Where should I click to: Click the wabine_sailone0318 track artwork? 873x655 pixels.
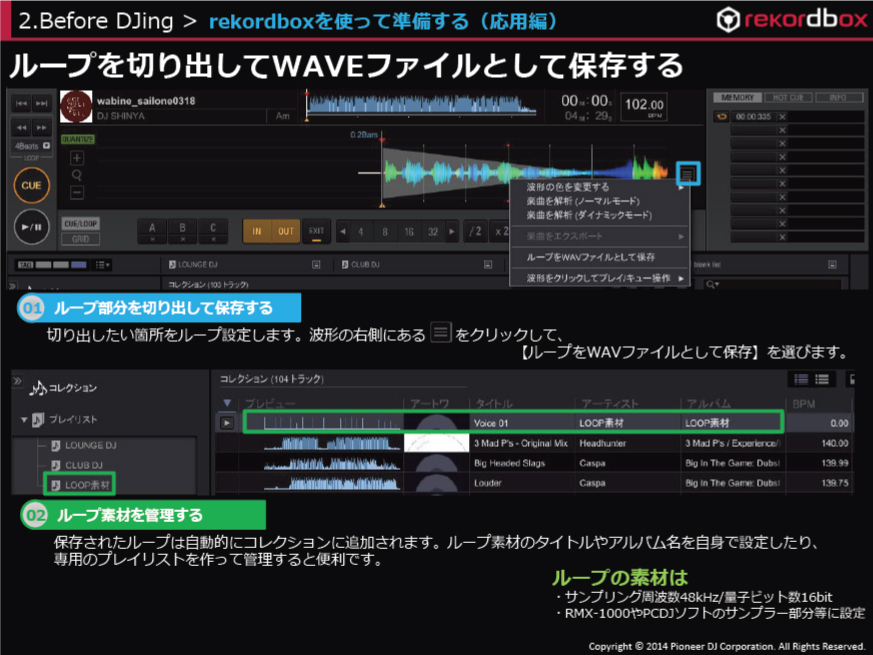(76, 106)
